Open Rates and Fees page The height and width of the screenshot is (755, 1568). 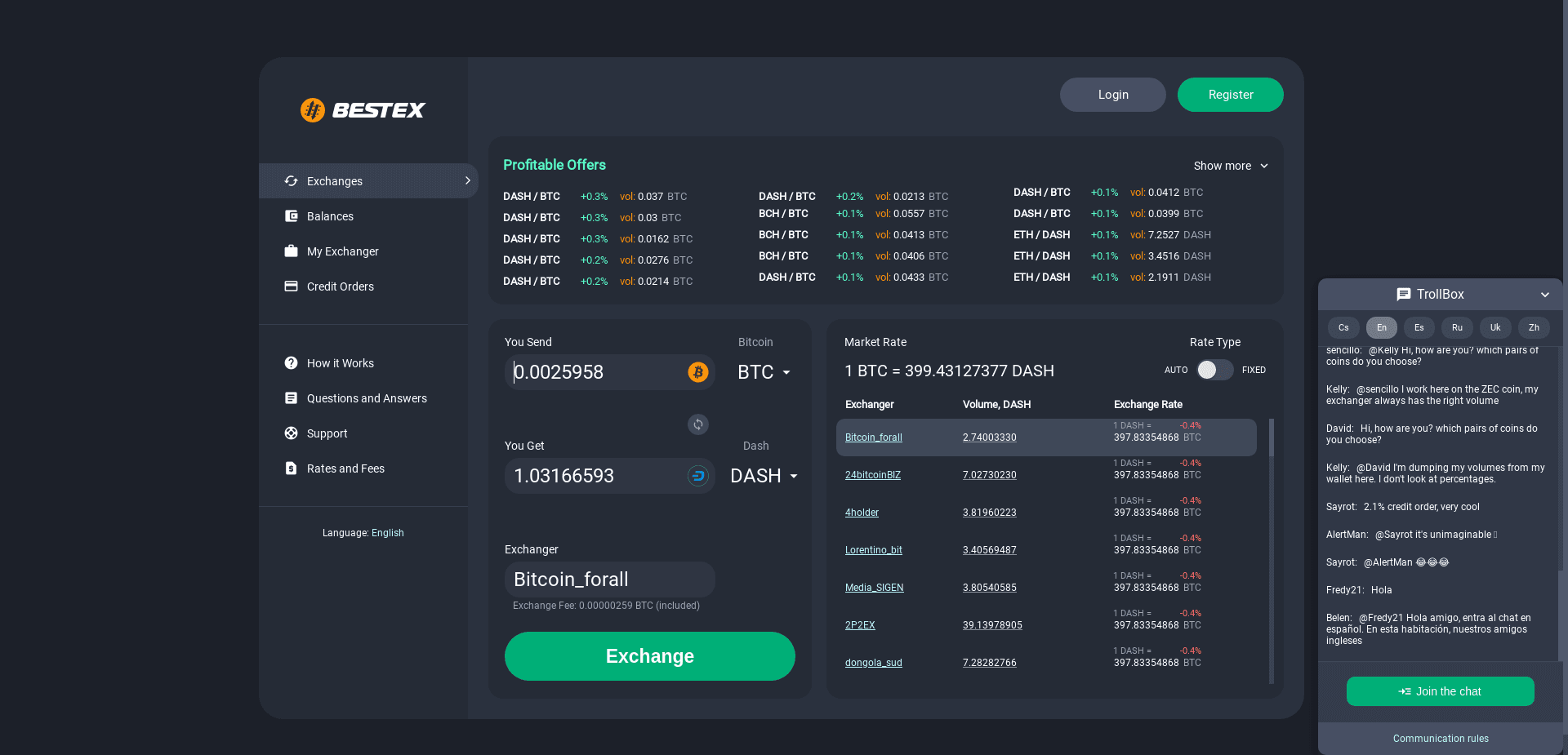point(345,469)
